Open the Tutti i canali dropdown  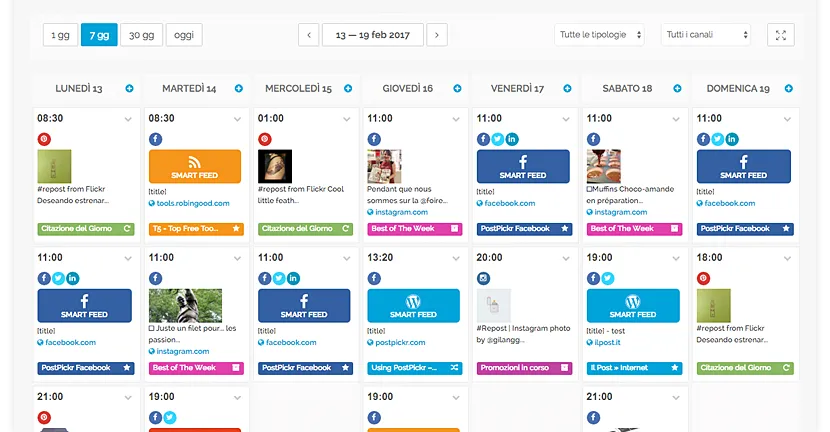(x=706, y=35)
